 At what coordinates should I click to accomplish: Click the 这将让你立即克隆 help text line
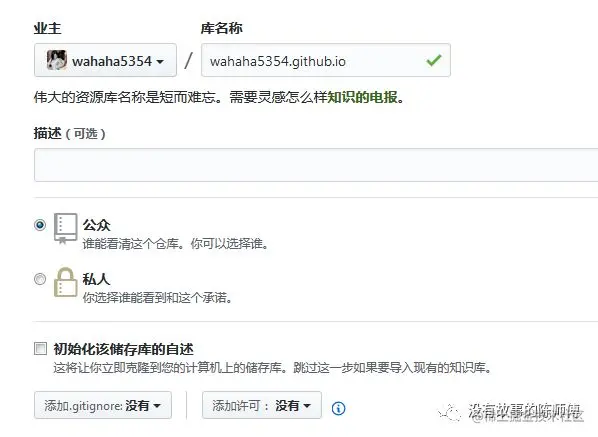click(x=272, y=368)
